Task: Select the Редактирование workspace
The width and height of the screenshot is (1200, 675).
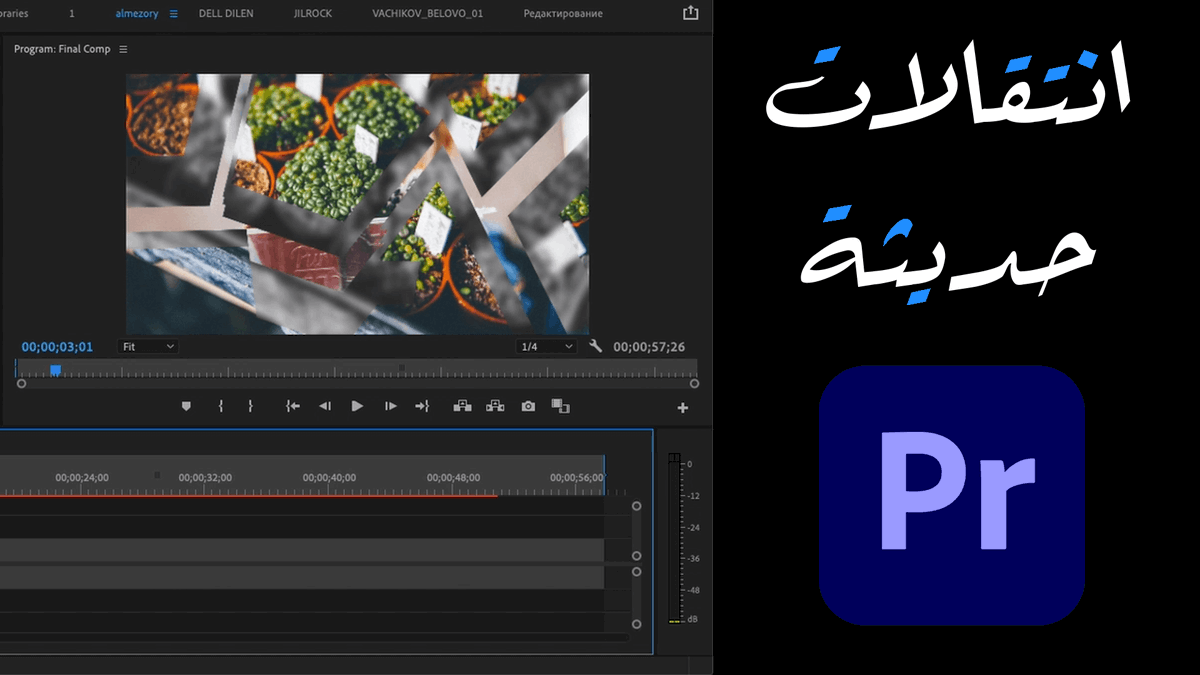Action: [x=563, y=14]
